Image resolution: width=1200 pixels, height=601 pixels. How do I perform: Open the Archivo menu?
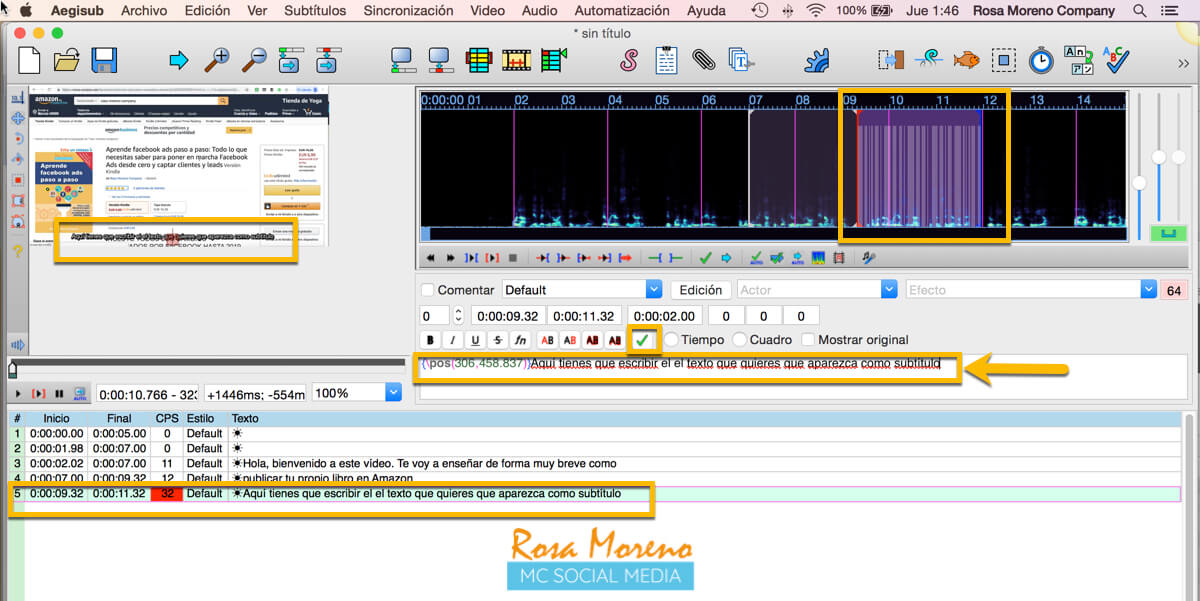tap(144, 11)
